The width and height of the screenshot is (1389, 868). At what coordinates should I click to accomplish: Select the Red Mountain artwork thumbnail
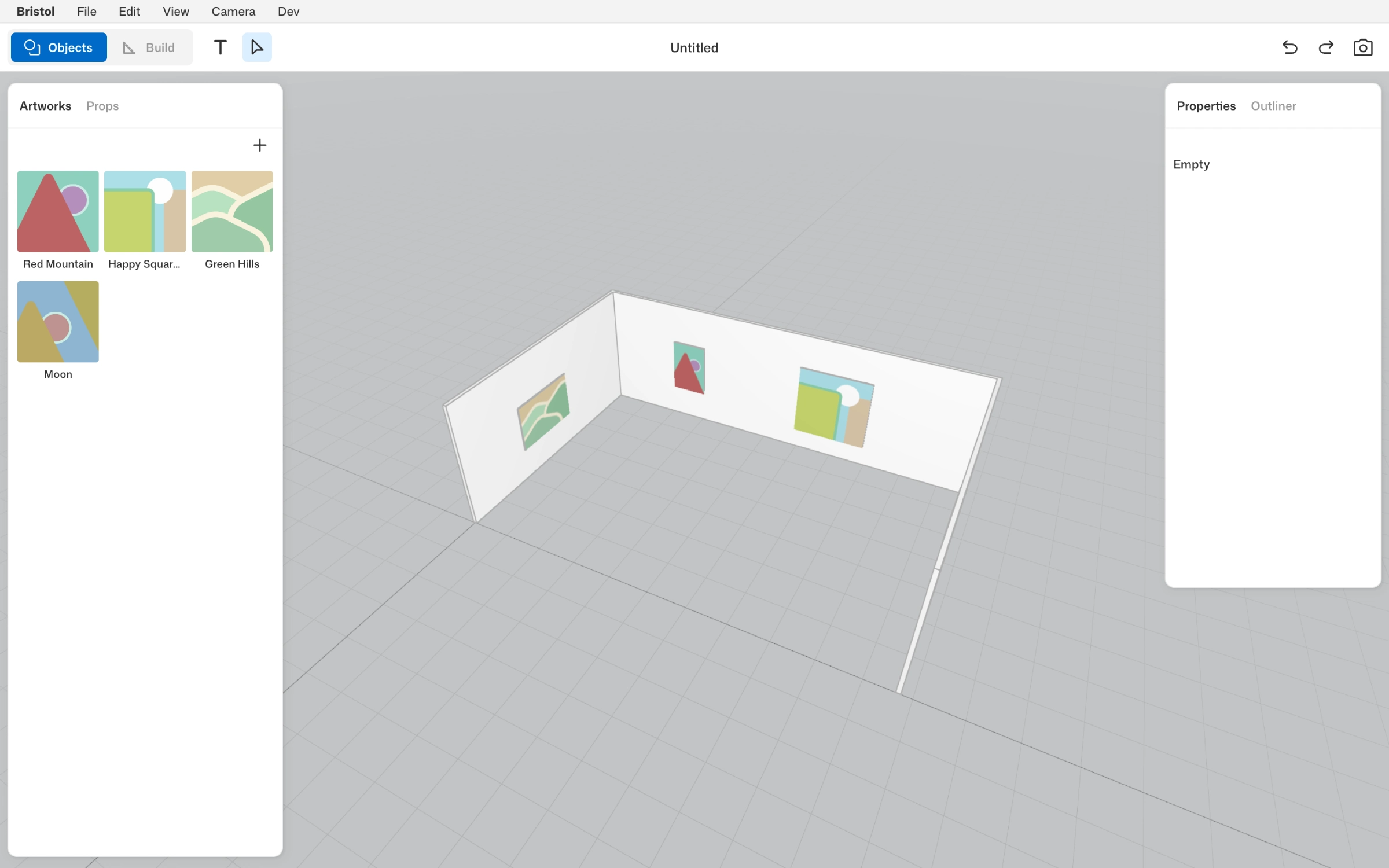click(x=58, y=211)
